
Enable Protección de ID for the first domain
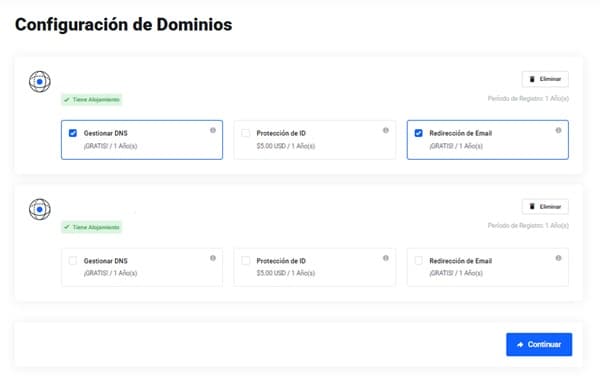[246, 133]
